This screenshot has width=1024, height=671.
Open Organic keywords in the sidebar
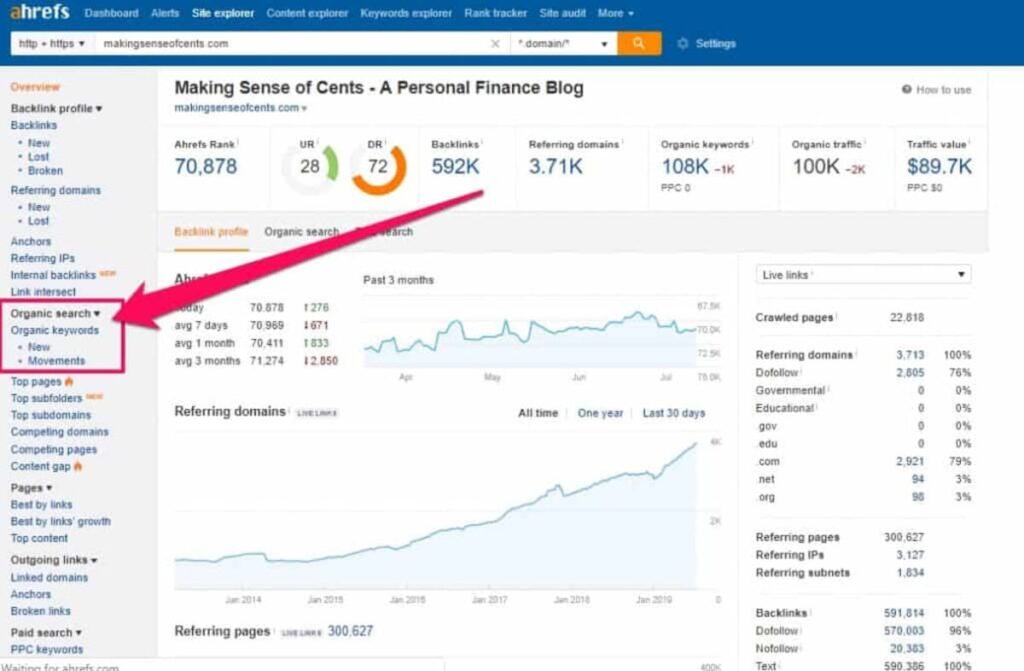[x=55, y=331]
